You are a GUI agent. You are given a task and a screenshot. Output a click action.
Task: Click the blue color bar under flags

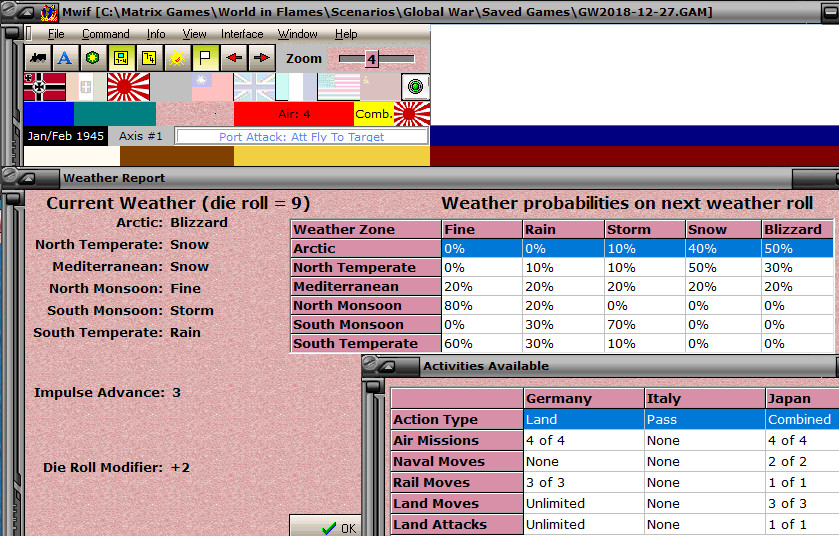click(49, 114)
